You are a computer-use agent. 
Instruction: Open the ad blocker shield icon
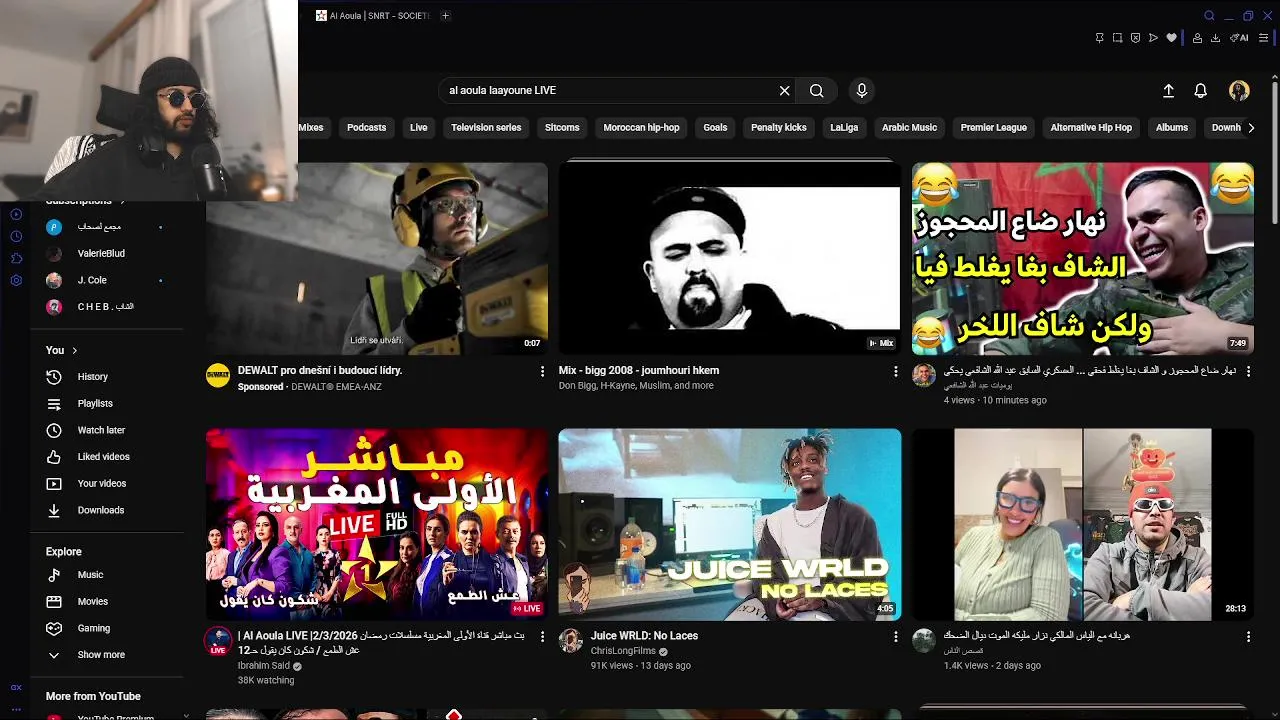(x=1135, y=38)
